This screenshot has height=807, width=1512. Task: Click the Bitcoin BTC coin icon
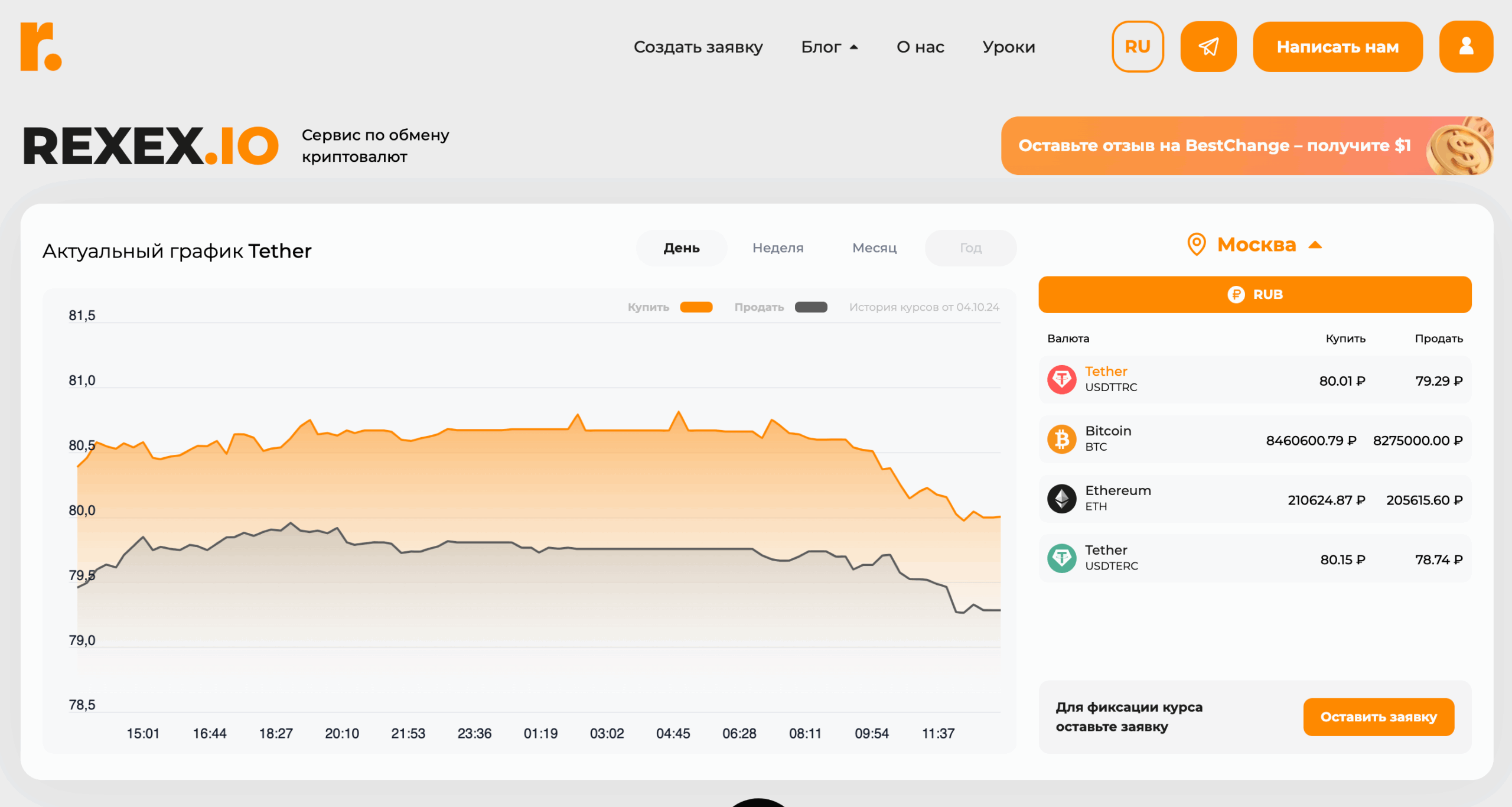(x=1061, y=439)
